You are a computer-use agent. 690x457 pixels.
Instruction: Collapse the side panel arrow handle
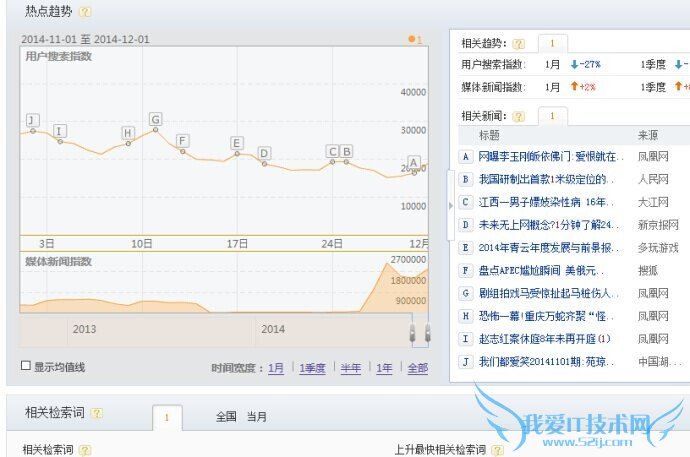[x=450, y=205]
